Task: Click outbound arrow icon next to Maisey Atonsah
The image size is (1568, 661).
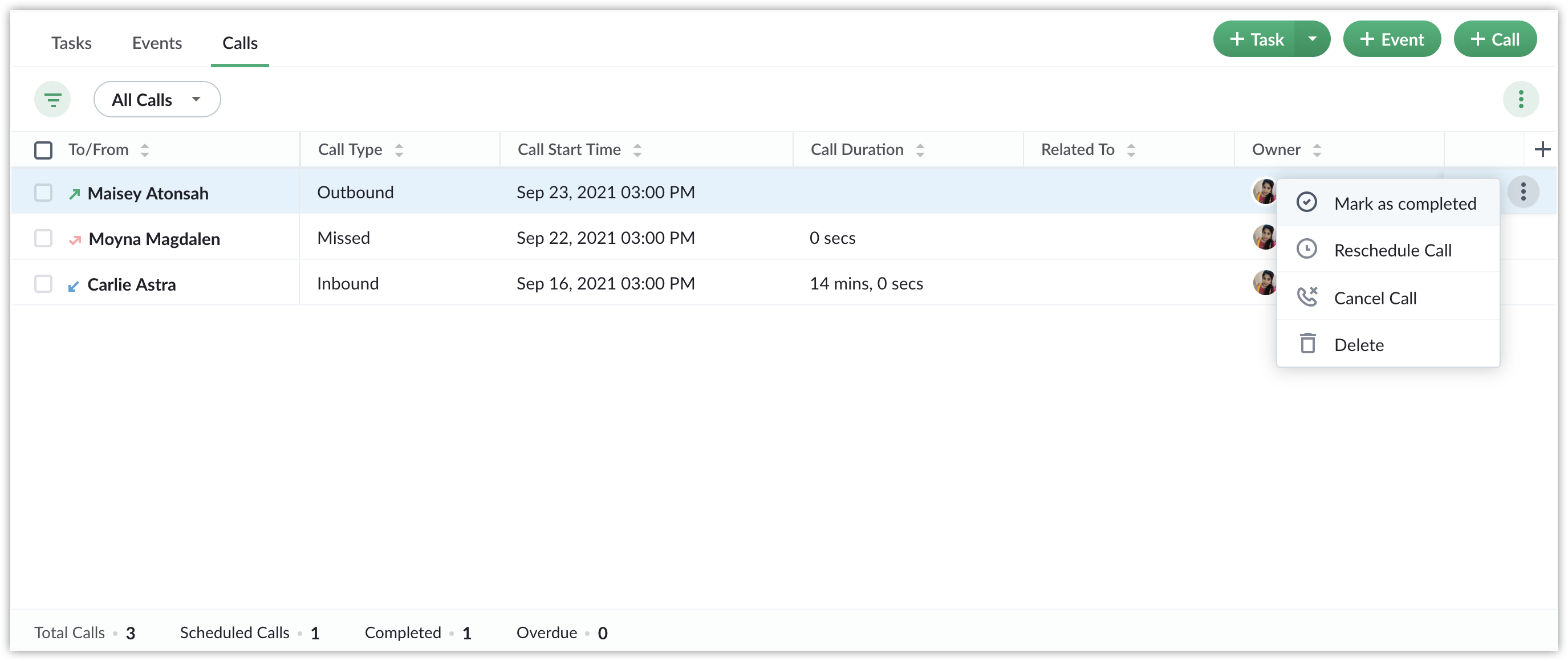Action: coord(74,193)
